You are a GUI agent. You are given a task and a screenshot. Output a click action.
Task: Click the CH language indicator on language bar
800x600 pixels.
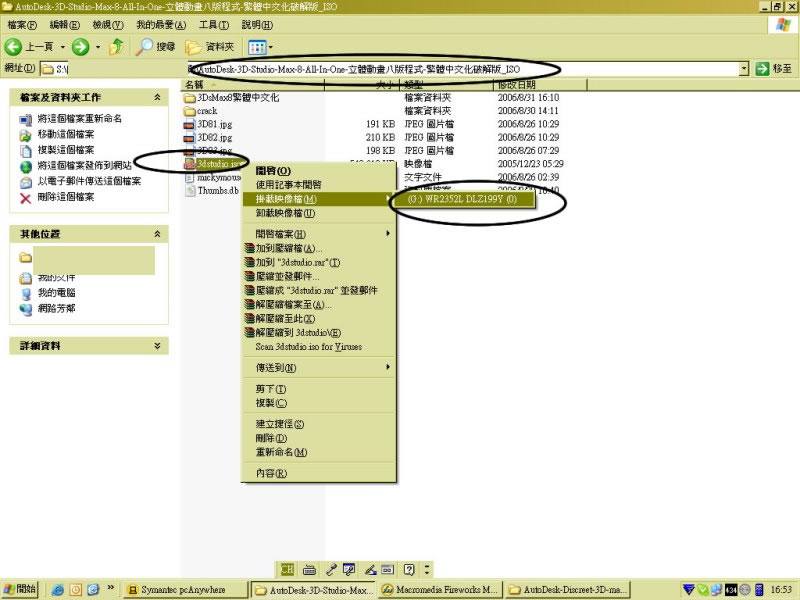[287, 569]
